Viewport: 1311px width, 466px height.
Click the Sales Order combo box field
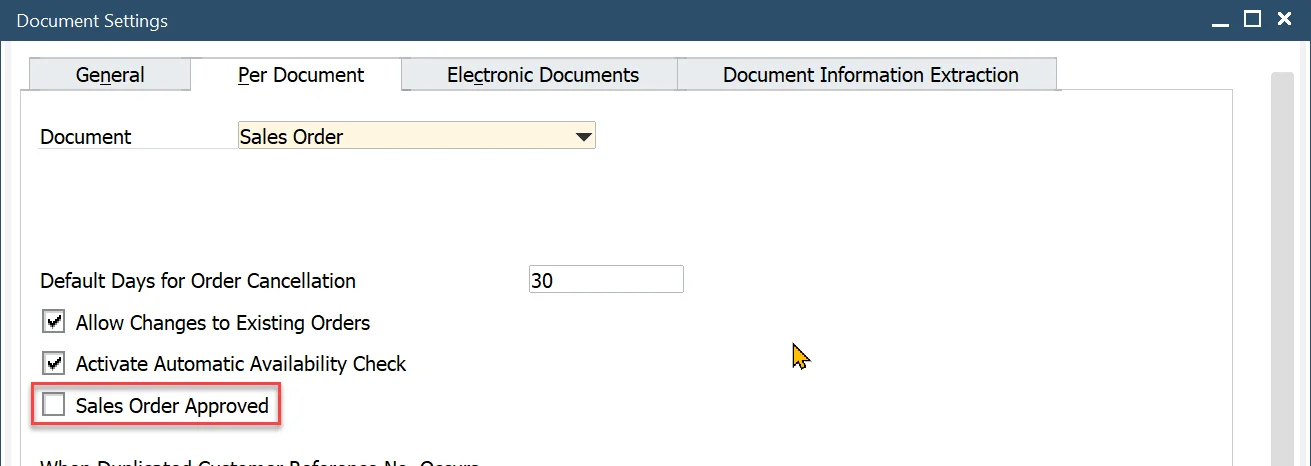pyautogui.click(x=400, y=137)
